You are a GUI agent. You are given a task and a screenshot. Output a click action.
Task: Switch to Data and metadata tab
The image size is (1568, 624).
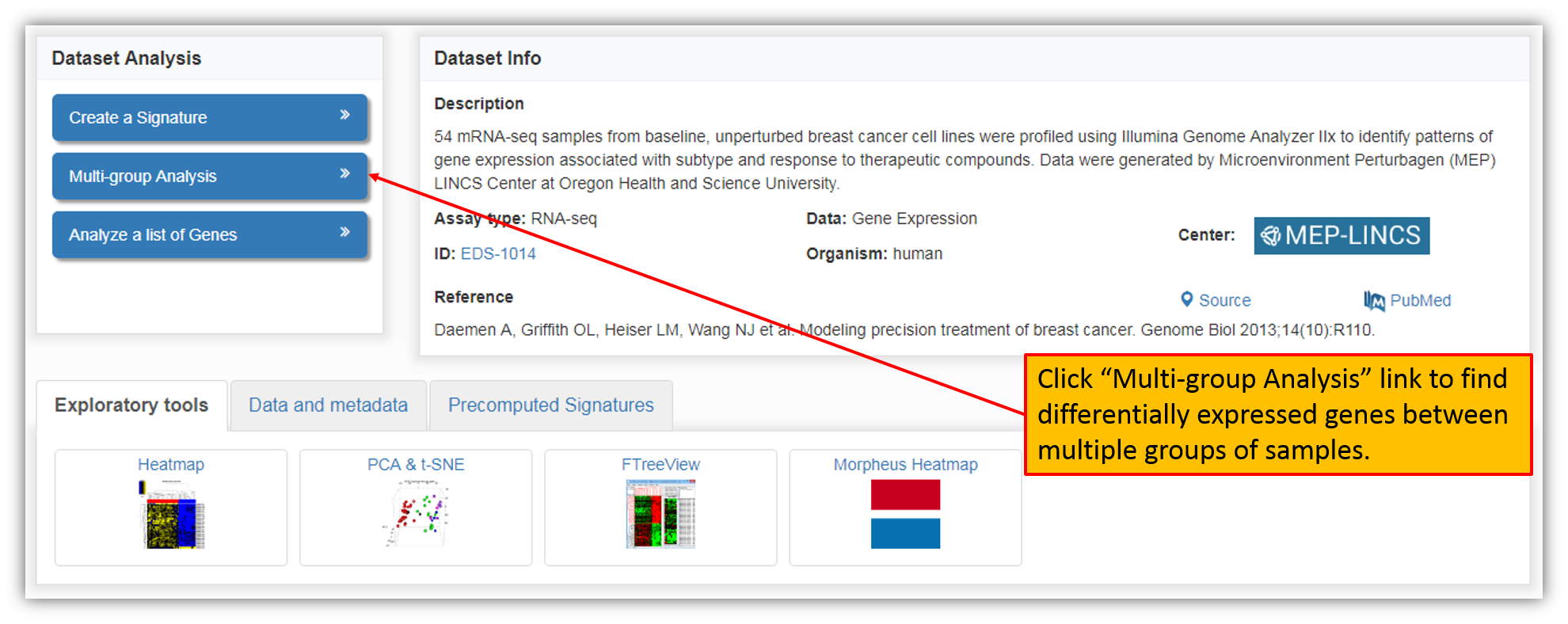pos(328,405)
